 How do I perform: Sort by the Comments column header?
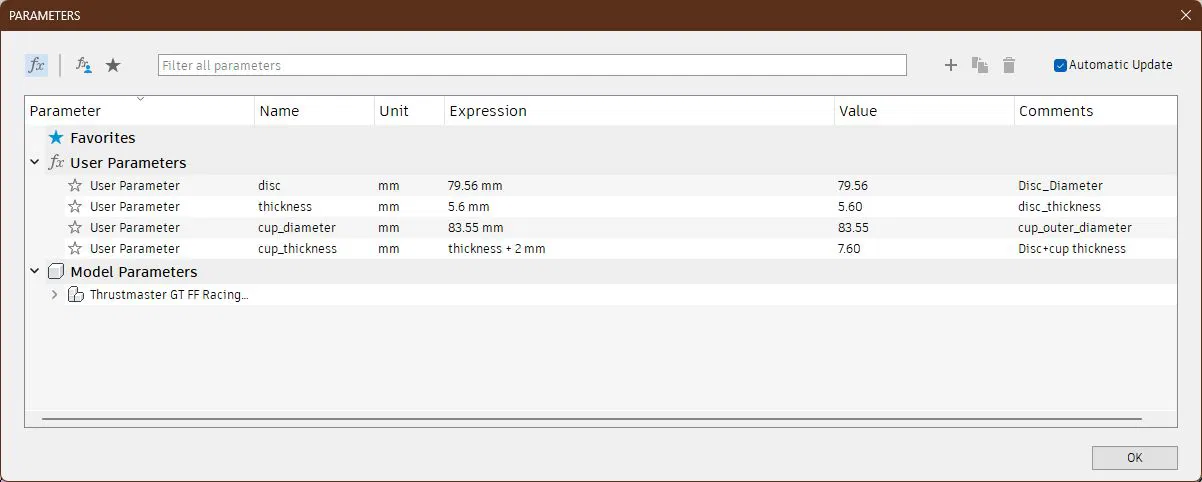tap(1095, 111)
